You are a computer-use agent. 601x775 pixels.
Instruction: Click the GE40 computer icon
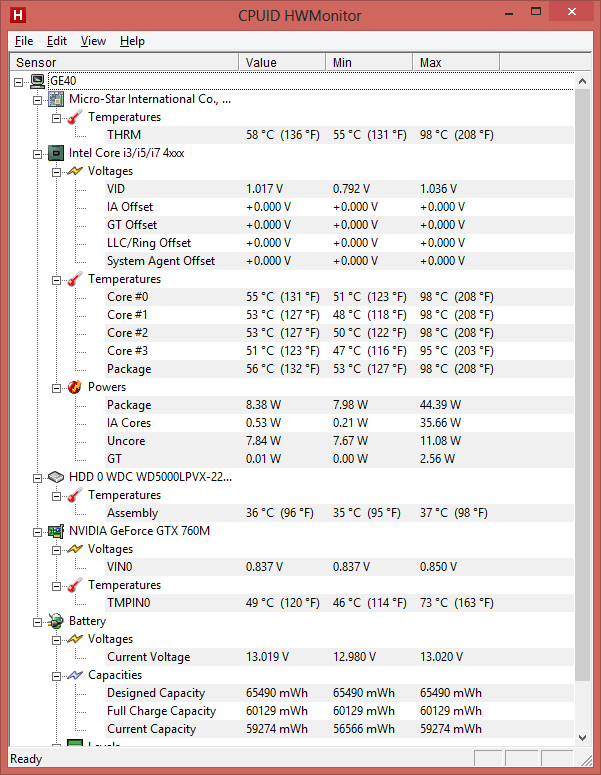[x=38, y=81]
